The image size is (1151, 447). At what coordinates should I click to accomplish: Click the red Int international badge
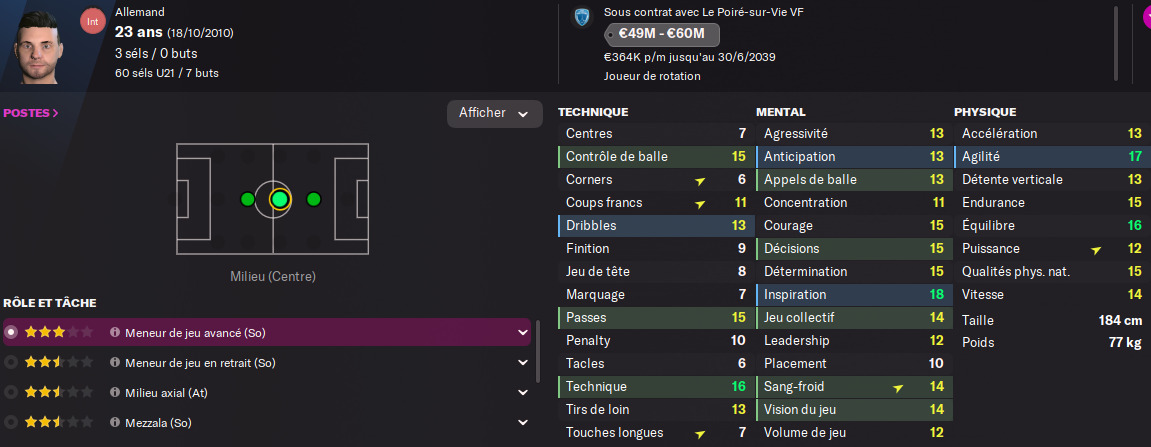[92, 22]
